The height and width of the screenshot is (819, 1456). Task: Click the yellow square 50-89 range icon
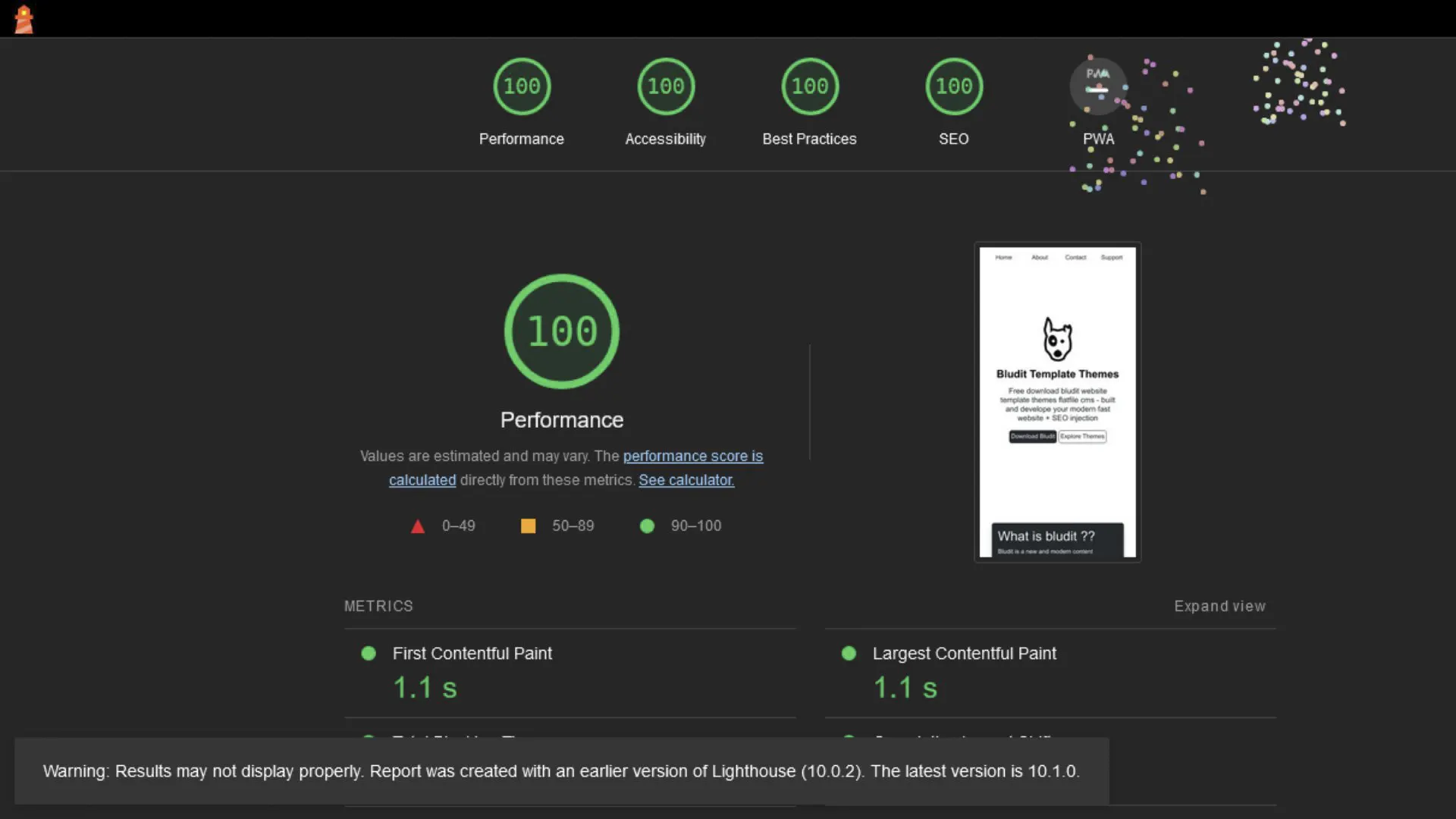(x=528, y=525)
